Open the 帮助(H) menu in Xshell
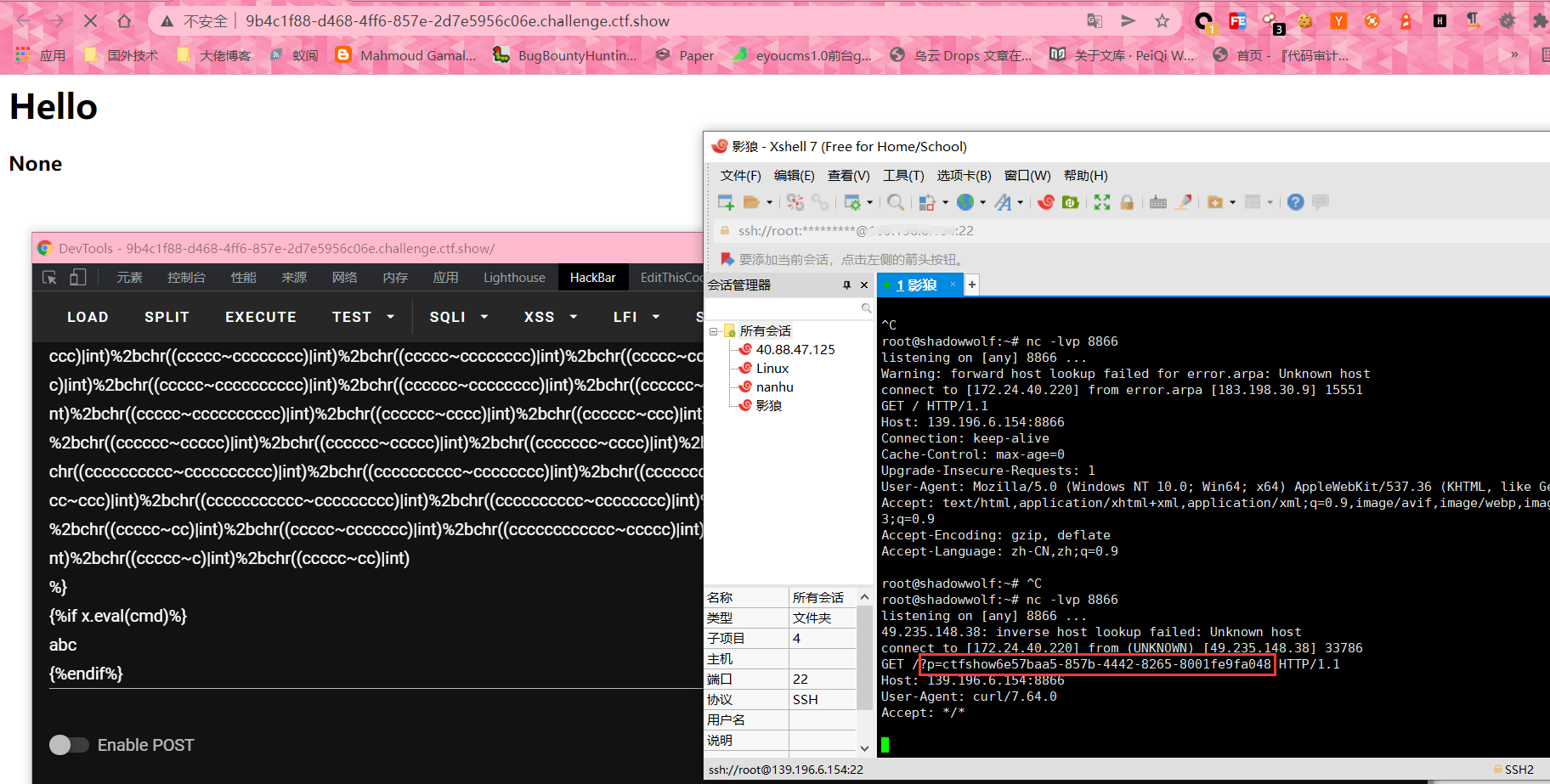The image size is (1550, 784). 1086,176
